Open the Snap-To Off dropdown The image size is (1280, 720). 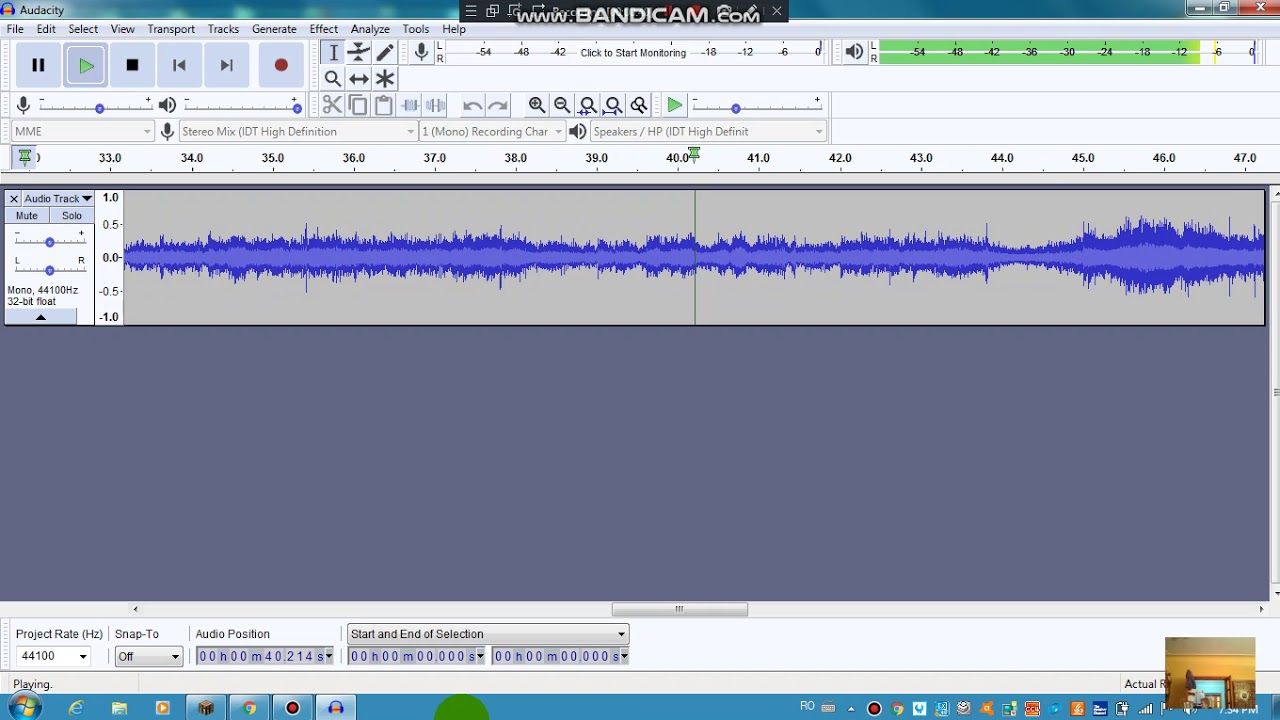click(x=148, y=656)
